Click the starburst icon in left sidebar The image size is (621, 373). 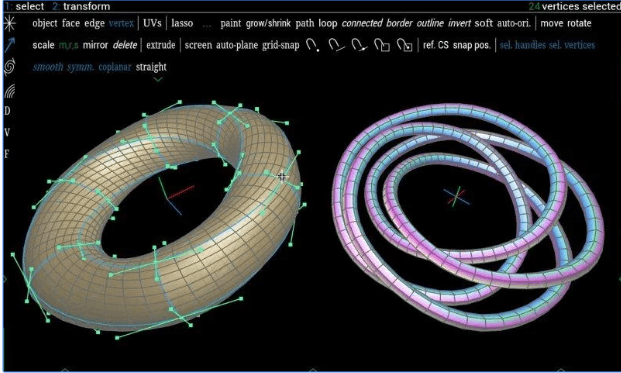click(x=9, y=24)
